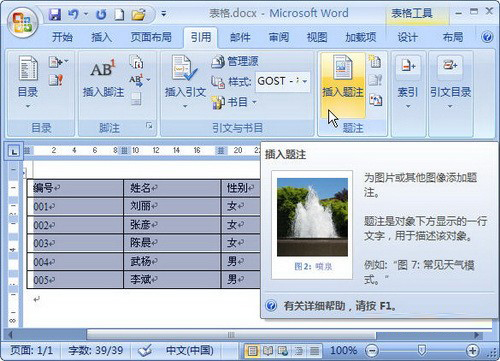
Task: Open the 加载项 tab
Action: point(361,37)
